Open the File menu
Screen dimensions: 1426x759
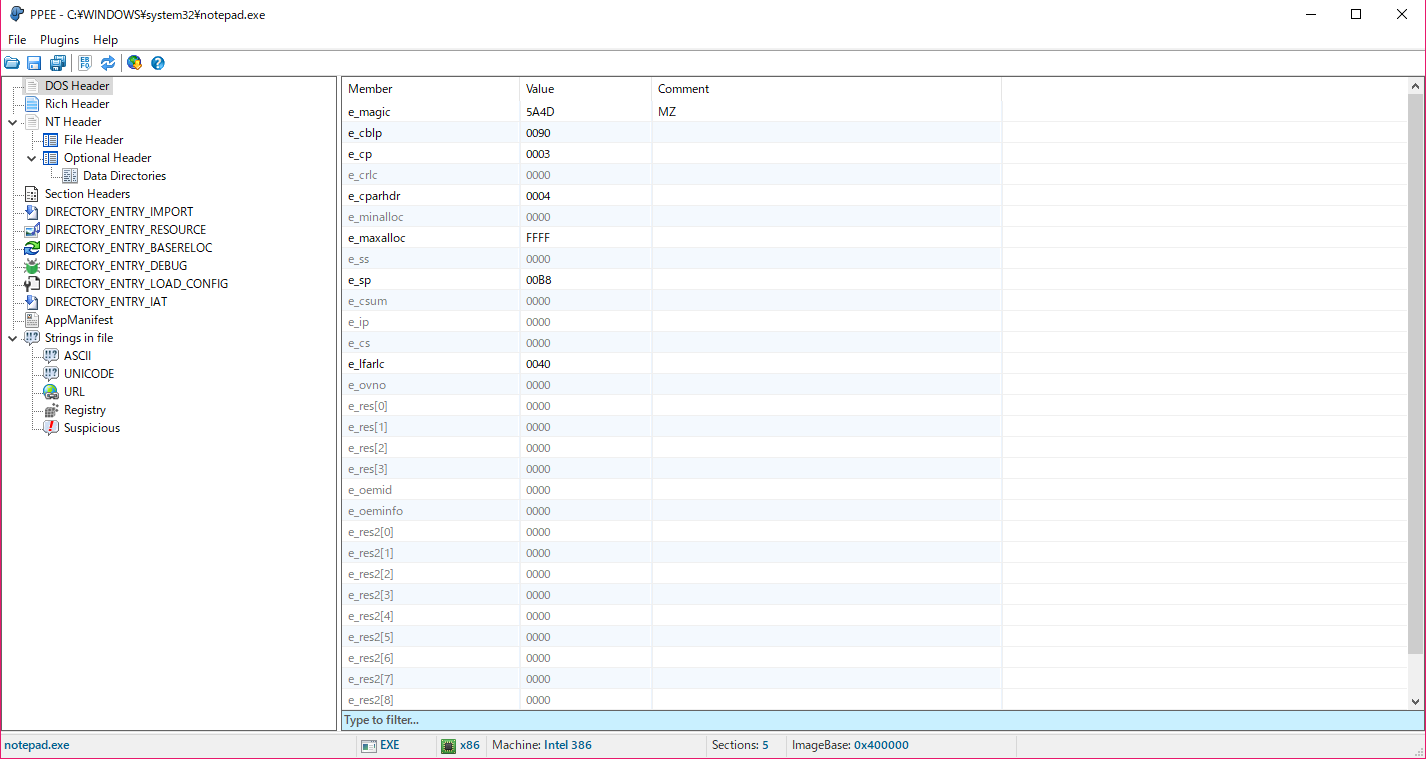coord(17,39)
